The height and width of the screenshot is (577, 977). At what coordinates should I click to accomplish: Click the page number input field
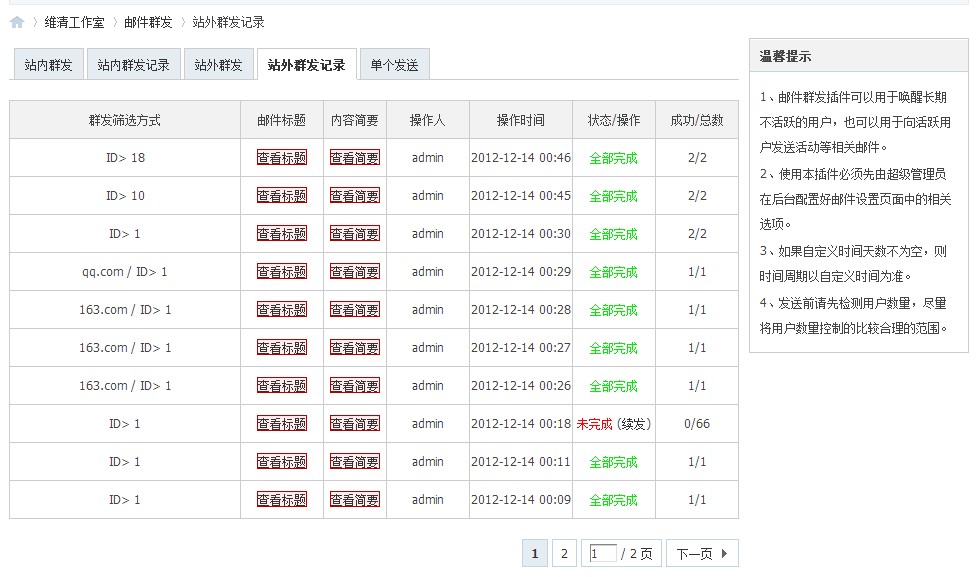tap(602, 554)
